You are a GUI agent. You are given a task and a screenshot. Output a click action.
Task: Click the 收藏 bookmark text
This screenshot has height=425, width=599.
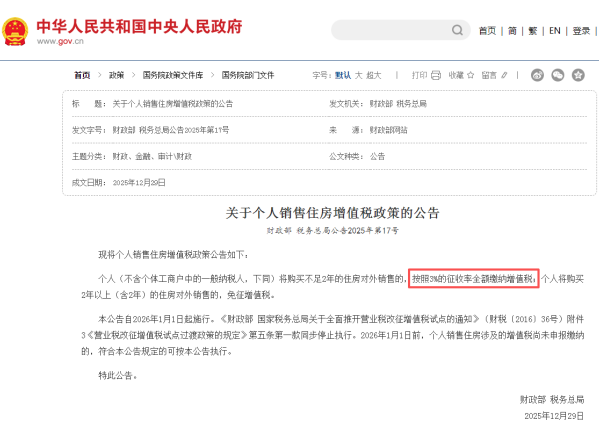[x=456, y=75]
